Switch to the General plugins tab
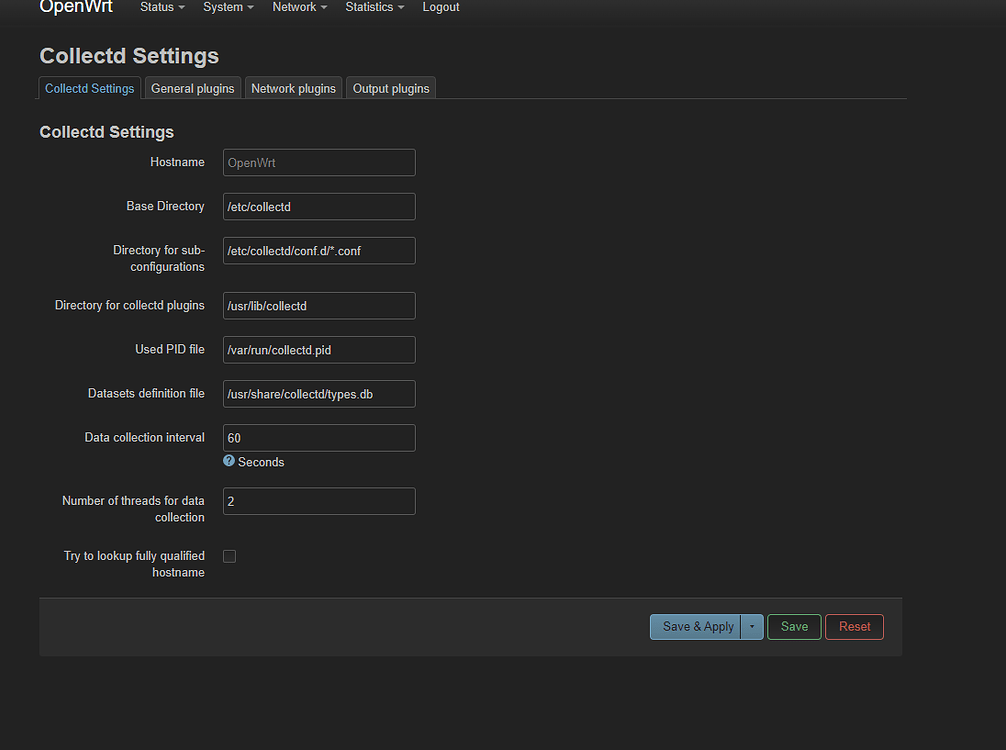This screenshot has width=1006, height=750. (x=192, y=88)
